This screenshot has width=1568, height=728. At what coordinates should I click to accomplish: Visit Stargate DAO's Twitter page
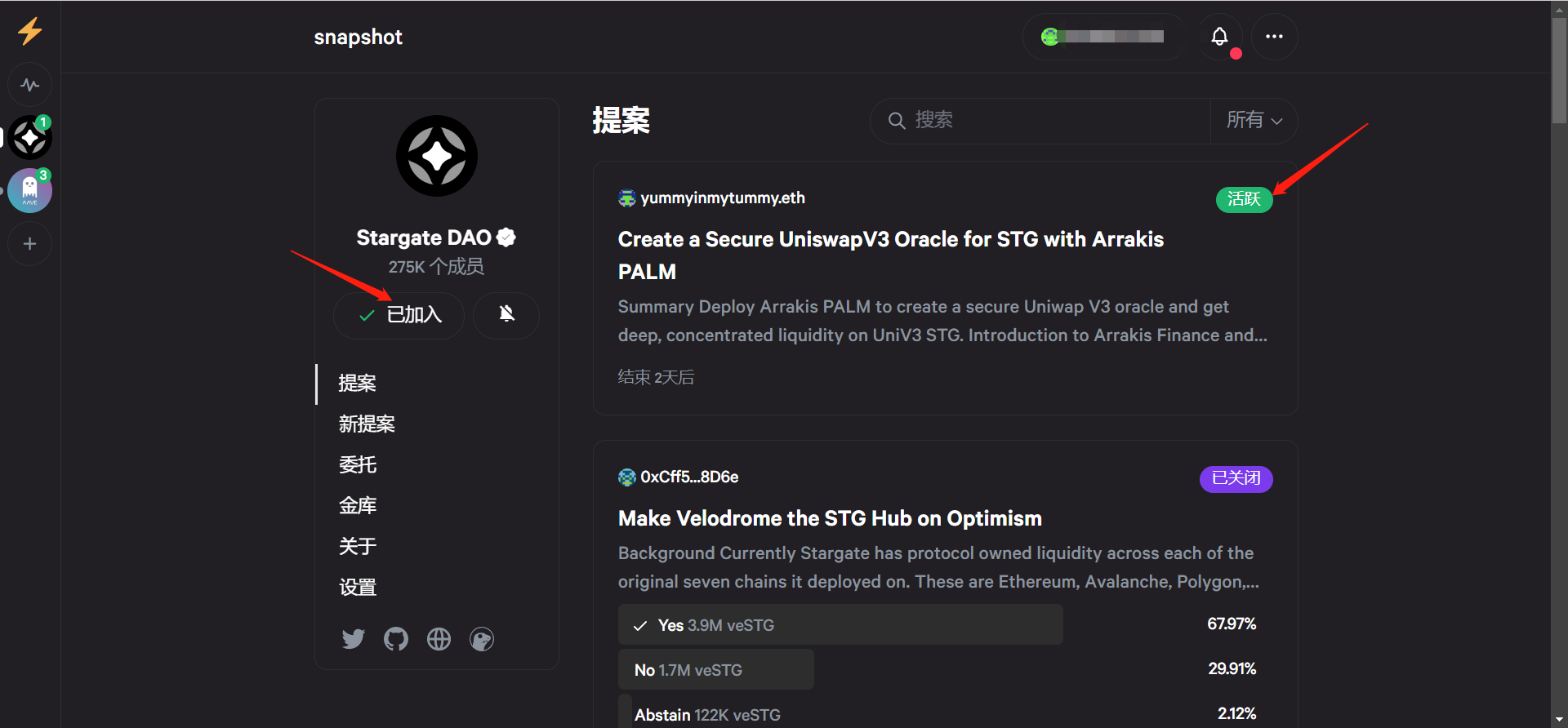tap(353, 639)
